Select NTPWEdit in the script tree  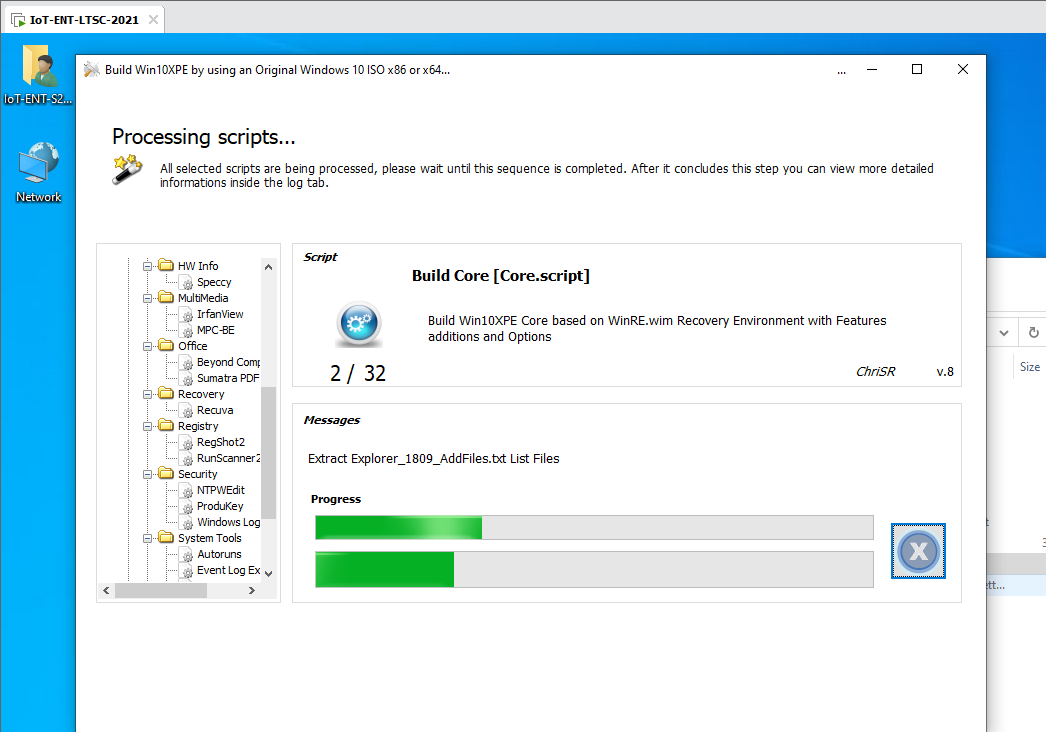[221, 490]
